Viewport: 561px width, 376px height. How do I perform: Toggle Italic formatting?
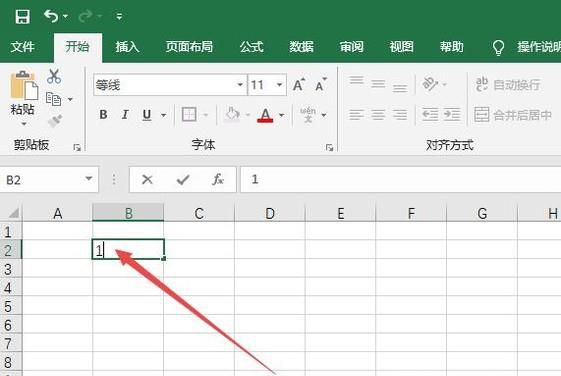pos(125,114)
